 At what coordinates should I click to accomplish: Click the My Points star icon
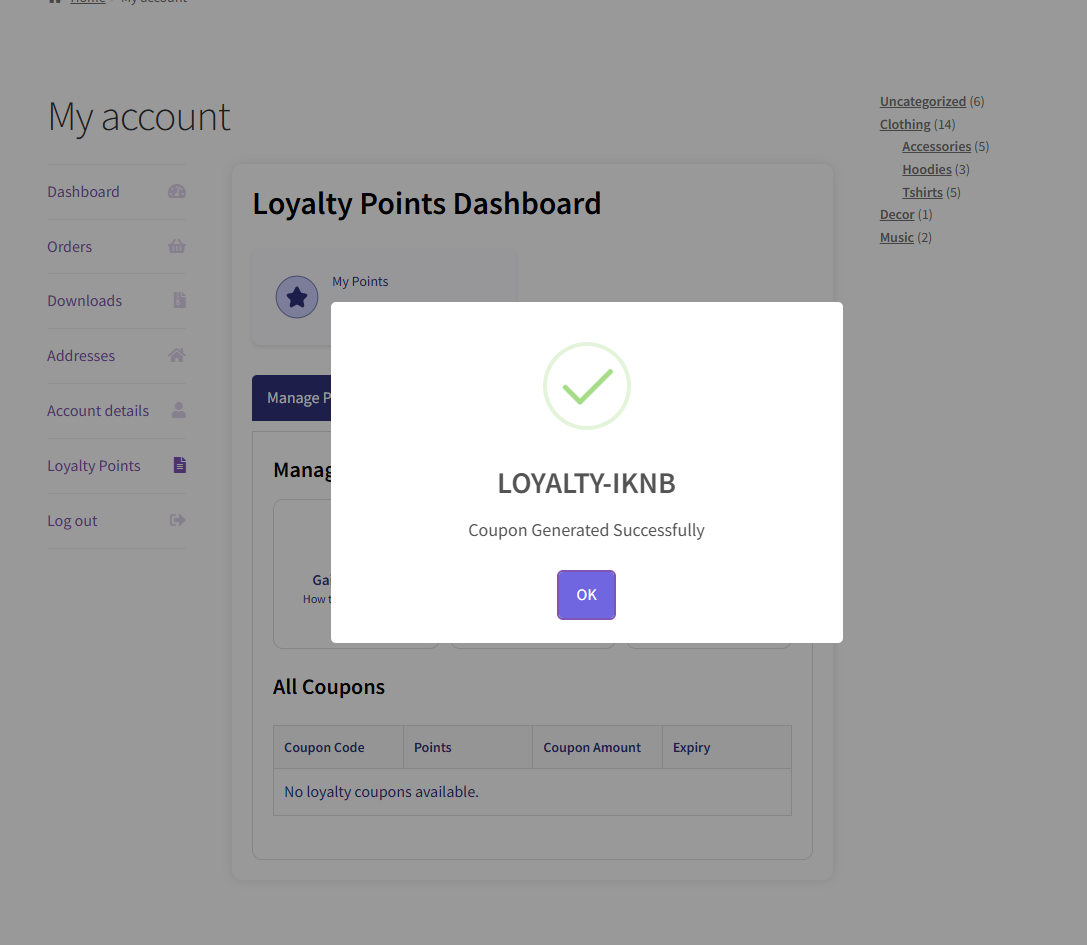296,297
